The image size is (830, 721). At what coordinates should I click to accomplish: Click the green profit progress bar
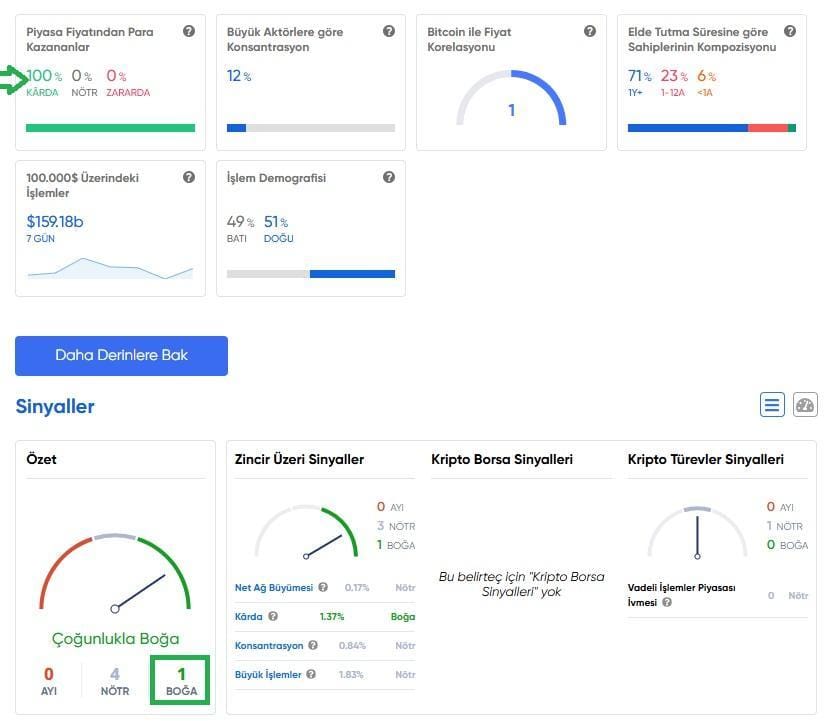coord(110,128)
